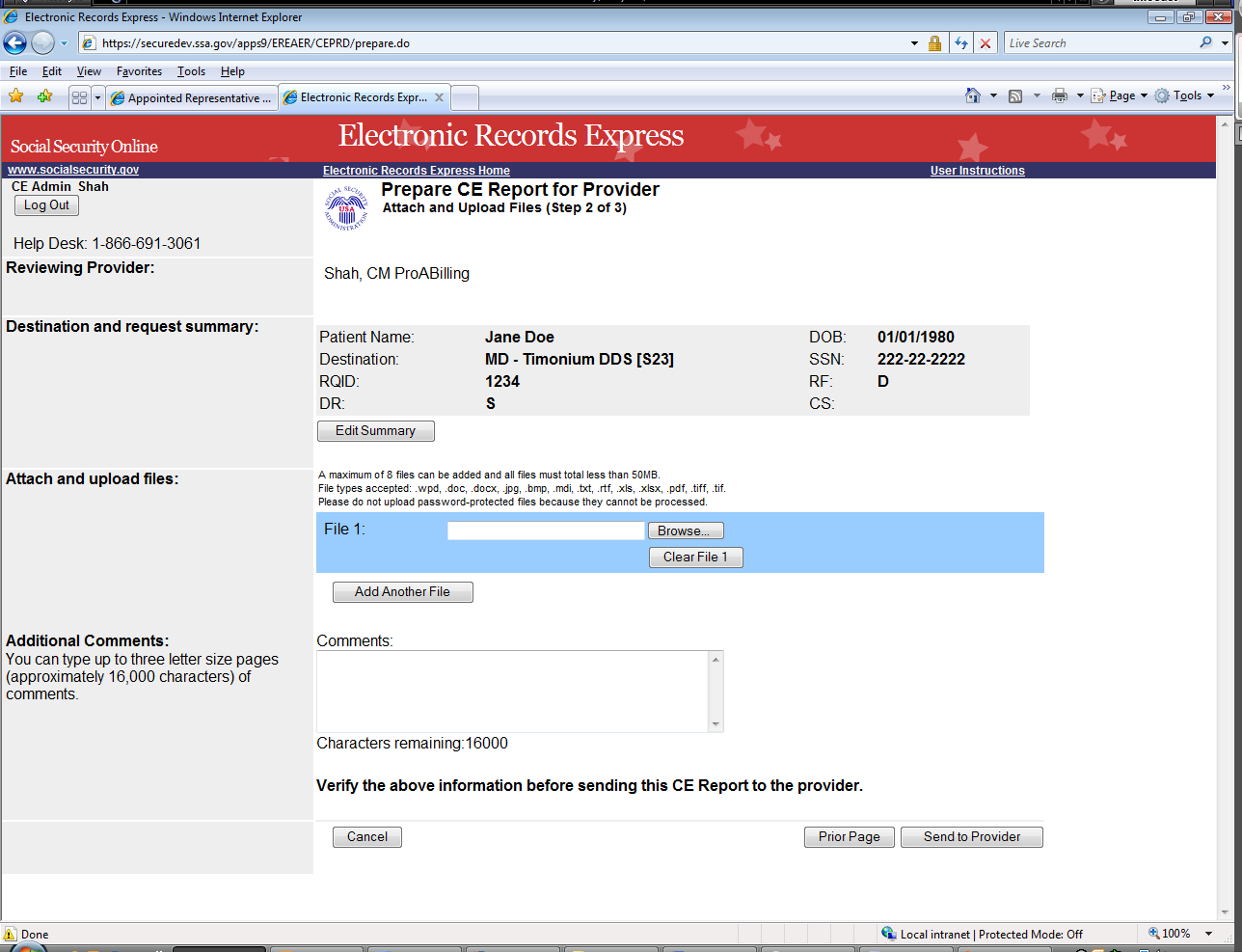Viewport: 1242px width, 952px height.
Task: Click the DOB value "01/01/1980"
Action: (916, 338)
